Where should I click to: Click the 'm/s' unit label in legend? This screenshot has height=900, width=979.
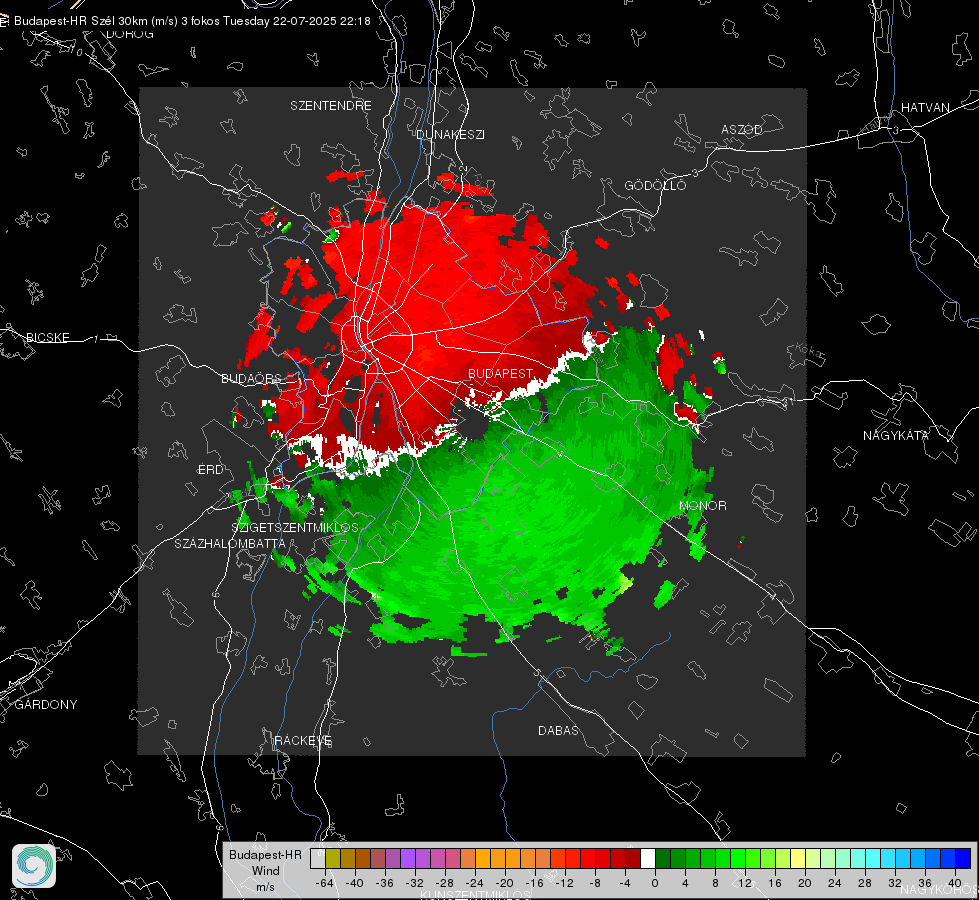[265, 886]
